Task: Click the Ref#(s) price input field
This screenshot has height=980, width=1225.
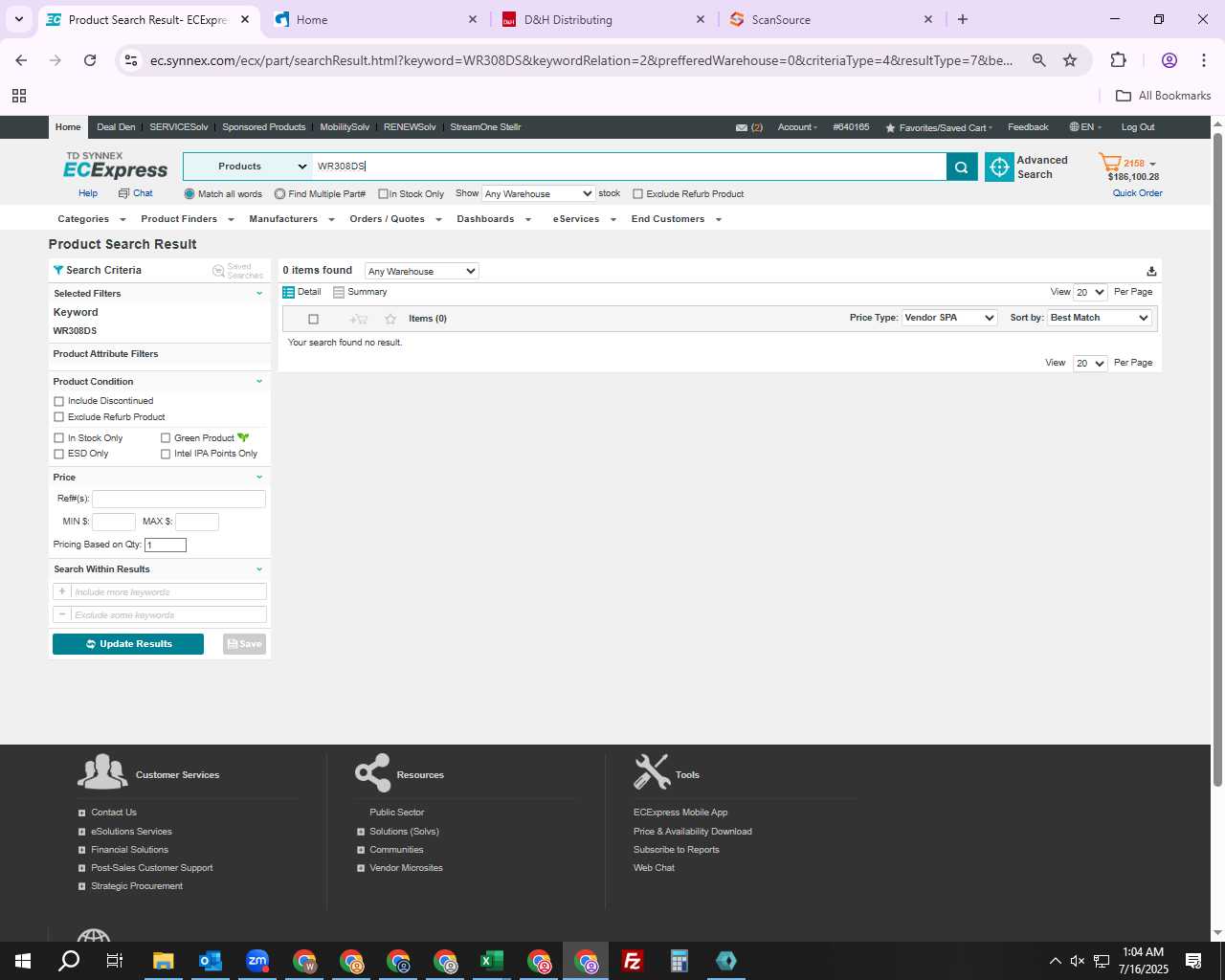Action: 178,499
